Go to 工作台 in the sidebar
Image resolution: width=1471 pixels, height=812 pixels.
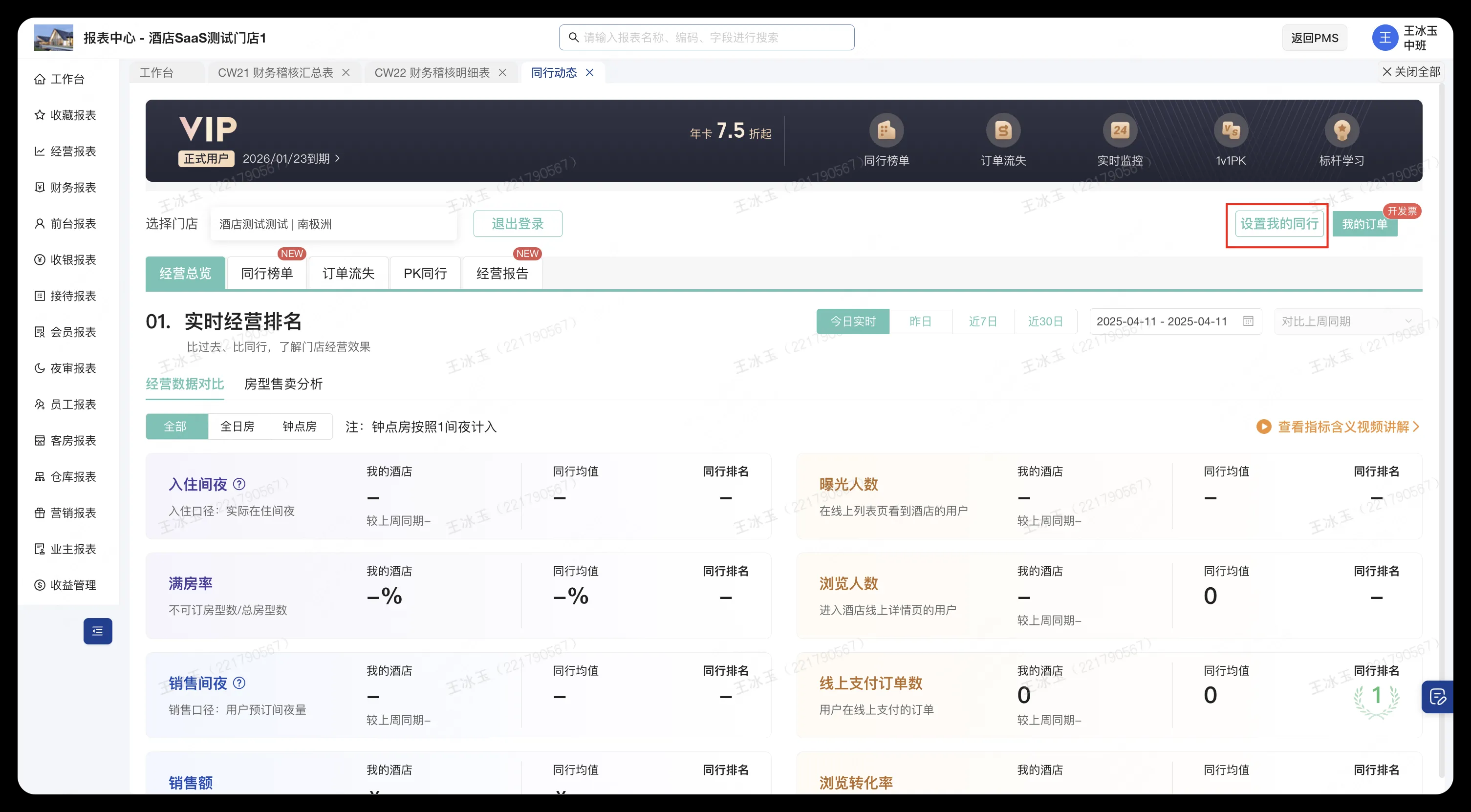tap(60, 79)
